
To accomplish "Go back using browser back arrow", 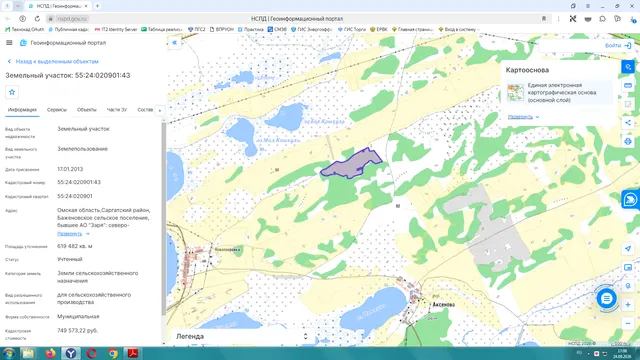I will click(x=8, y=19).
